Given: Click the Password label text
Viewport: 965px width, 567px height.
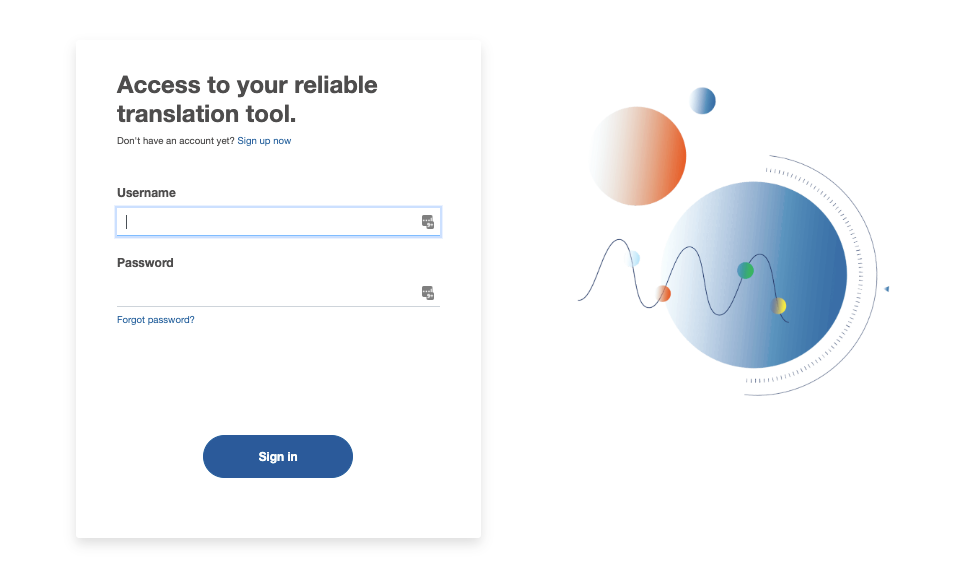Looking at the screenshot, I should (145, 263).
